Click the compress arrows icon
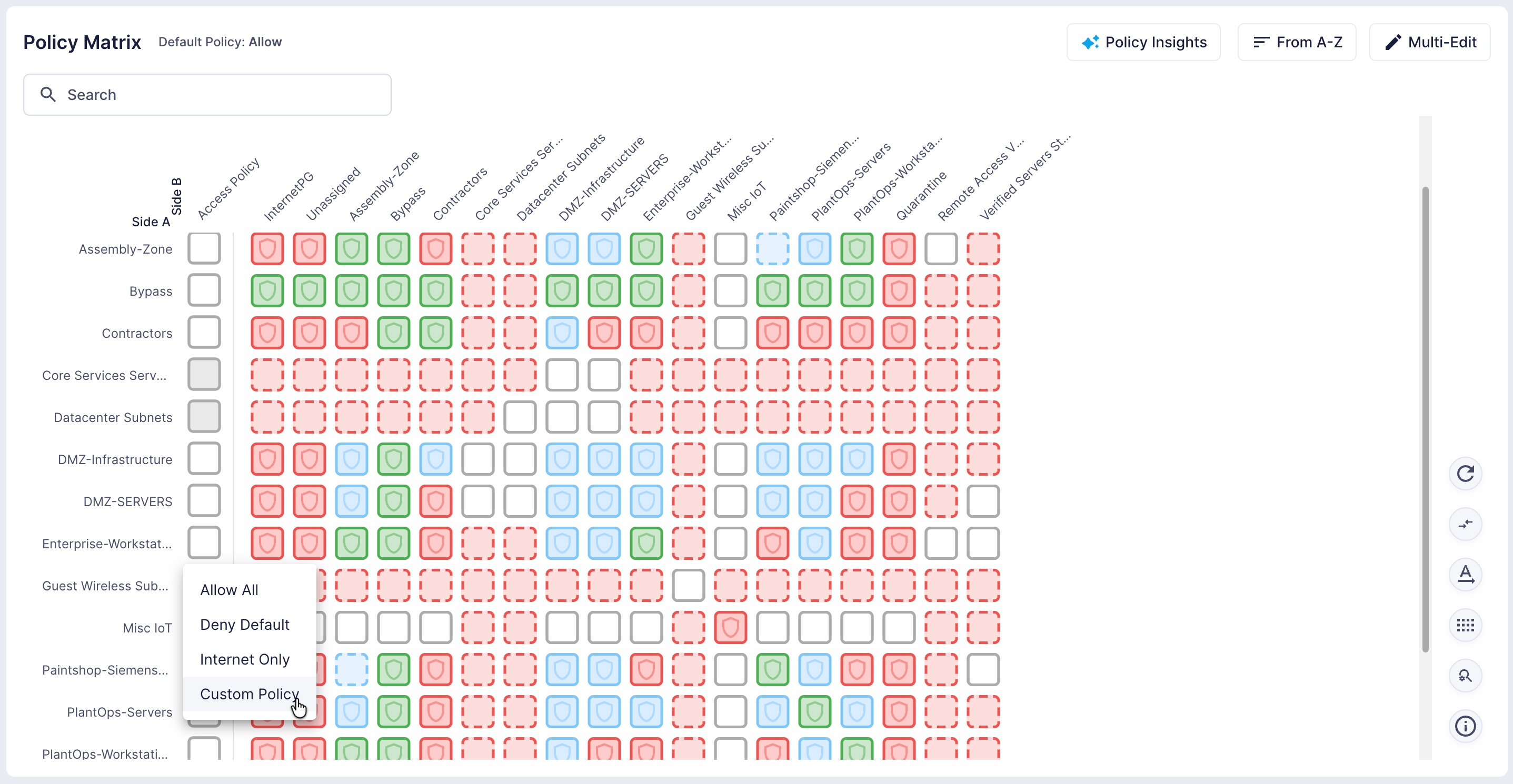This screenshot has height=784, width=1513. tap(1465, 524)
